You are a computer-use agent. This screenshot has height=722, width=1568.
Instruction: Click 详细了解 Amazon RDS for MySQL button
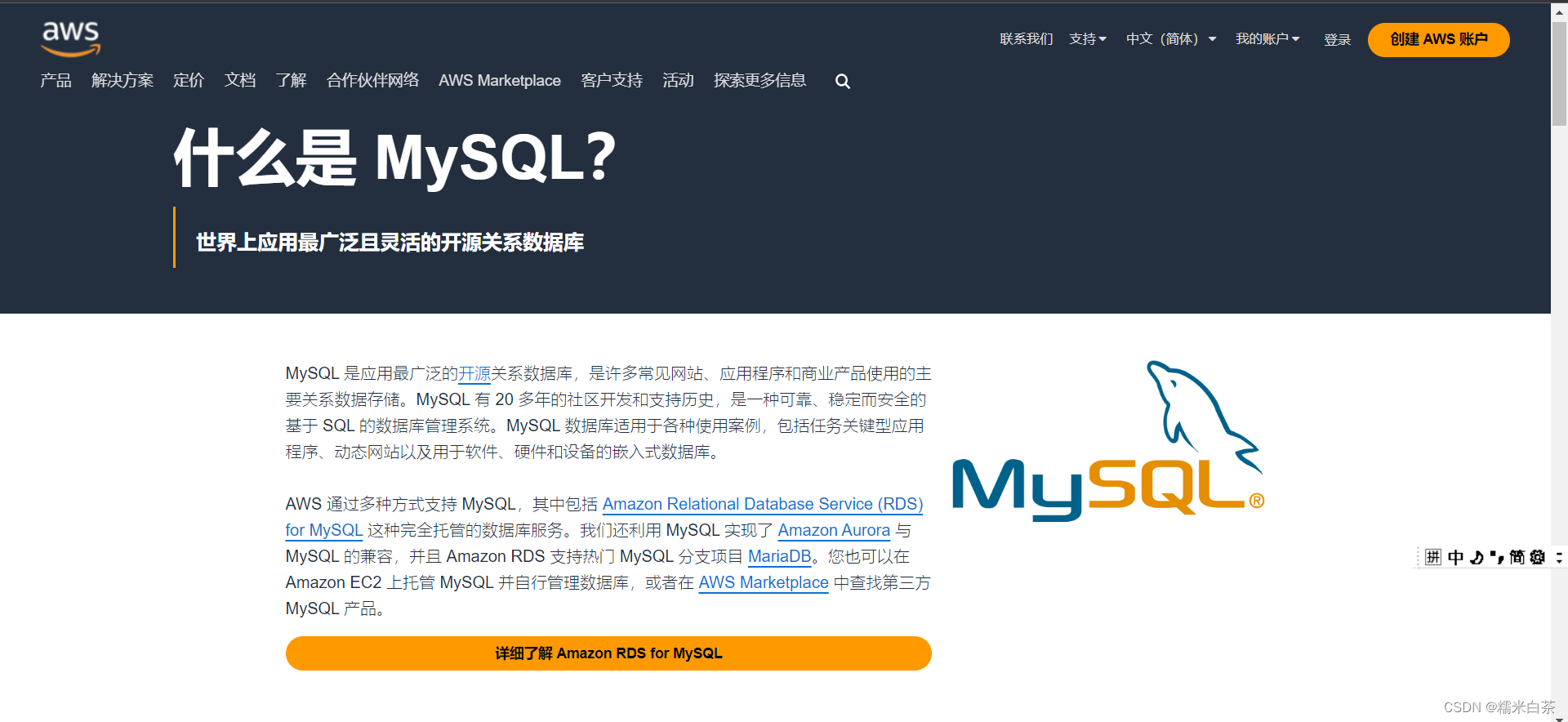[608, 653]
